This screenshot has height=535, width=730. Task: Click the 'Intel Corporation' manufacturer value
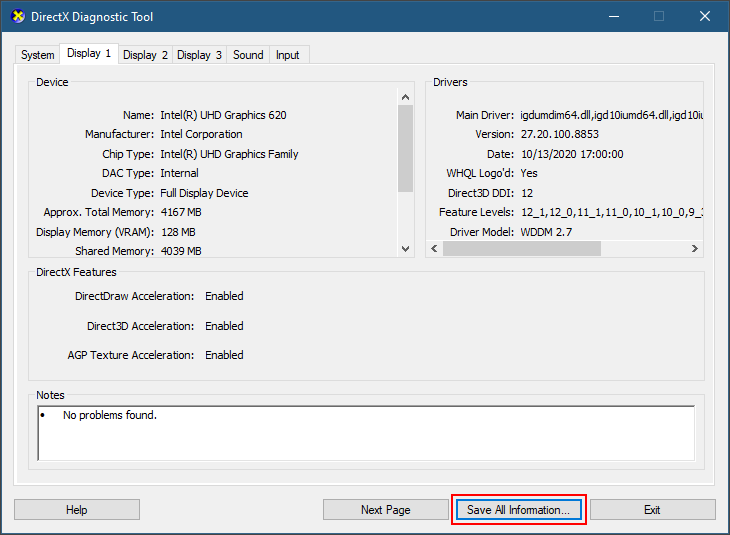(201, 134)
